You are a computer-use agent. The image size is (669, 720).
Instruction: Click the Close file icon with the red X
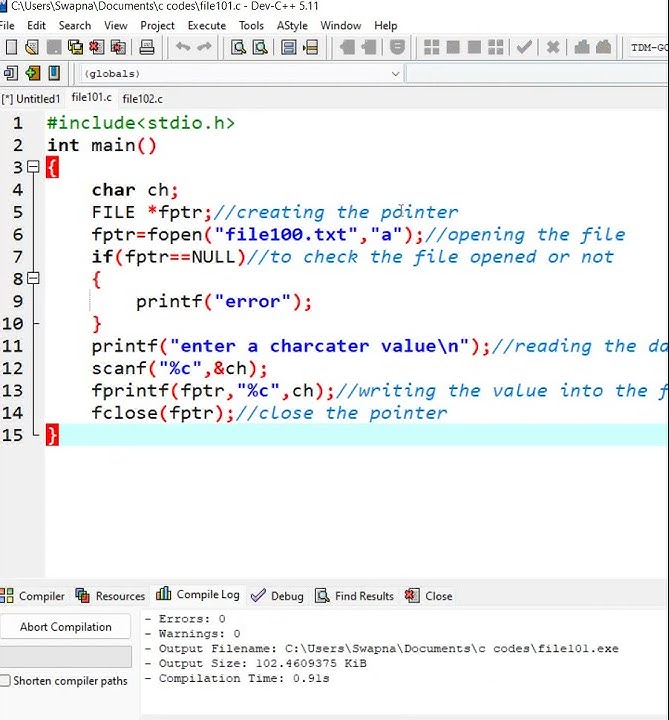(x=96, y=47)
